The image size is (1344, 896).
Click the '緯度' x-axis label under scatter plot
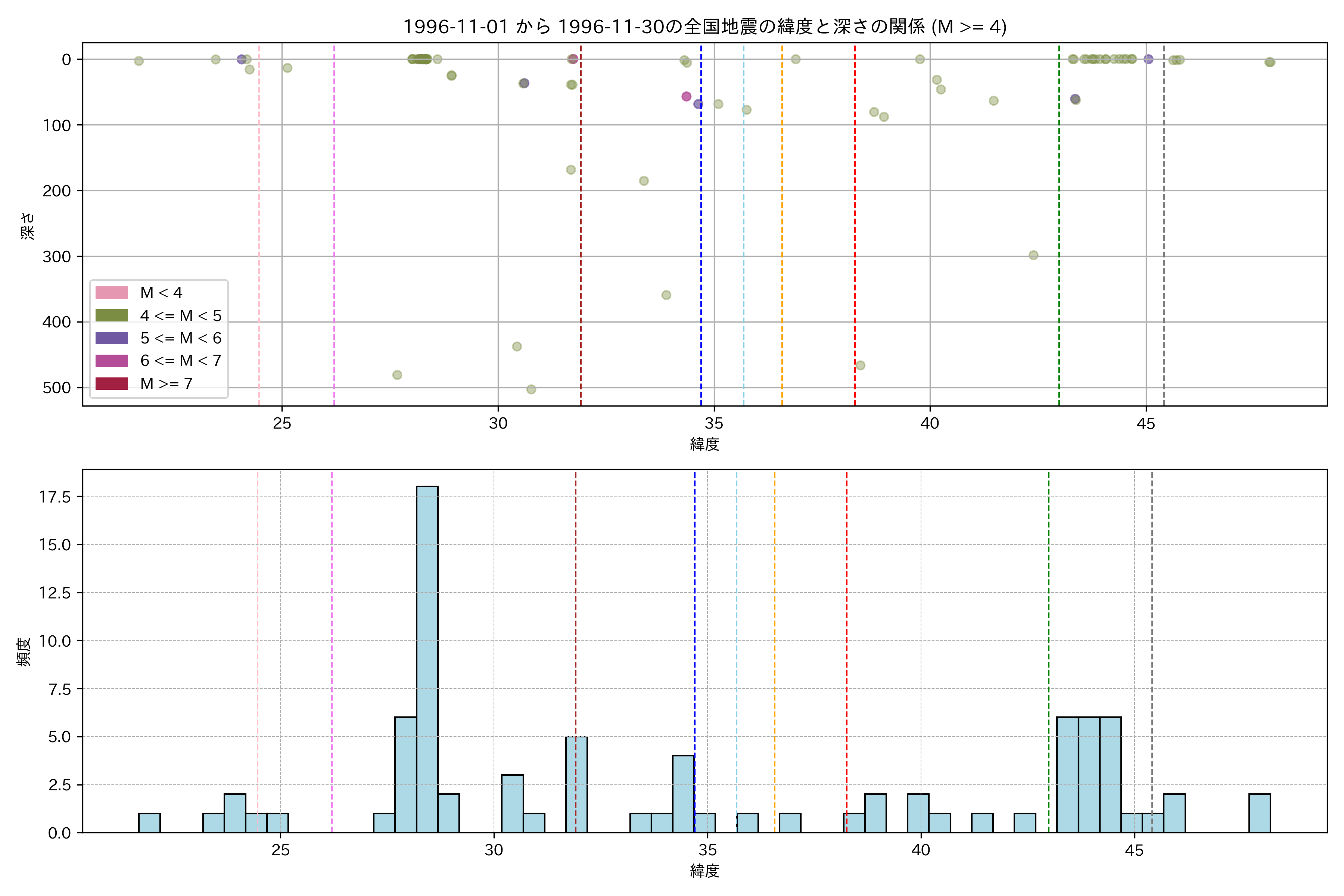pos(704,444)
